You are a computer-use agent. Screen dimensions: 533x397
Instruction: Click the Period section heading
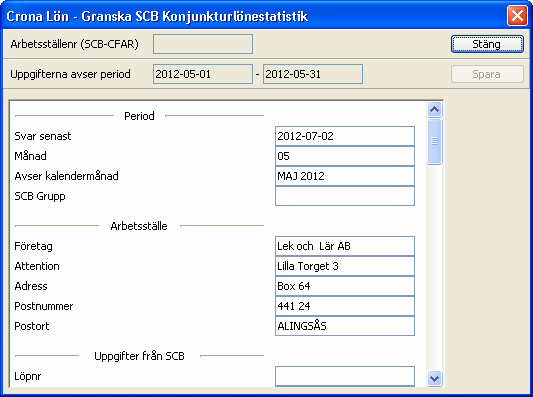point(139,116)
